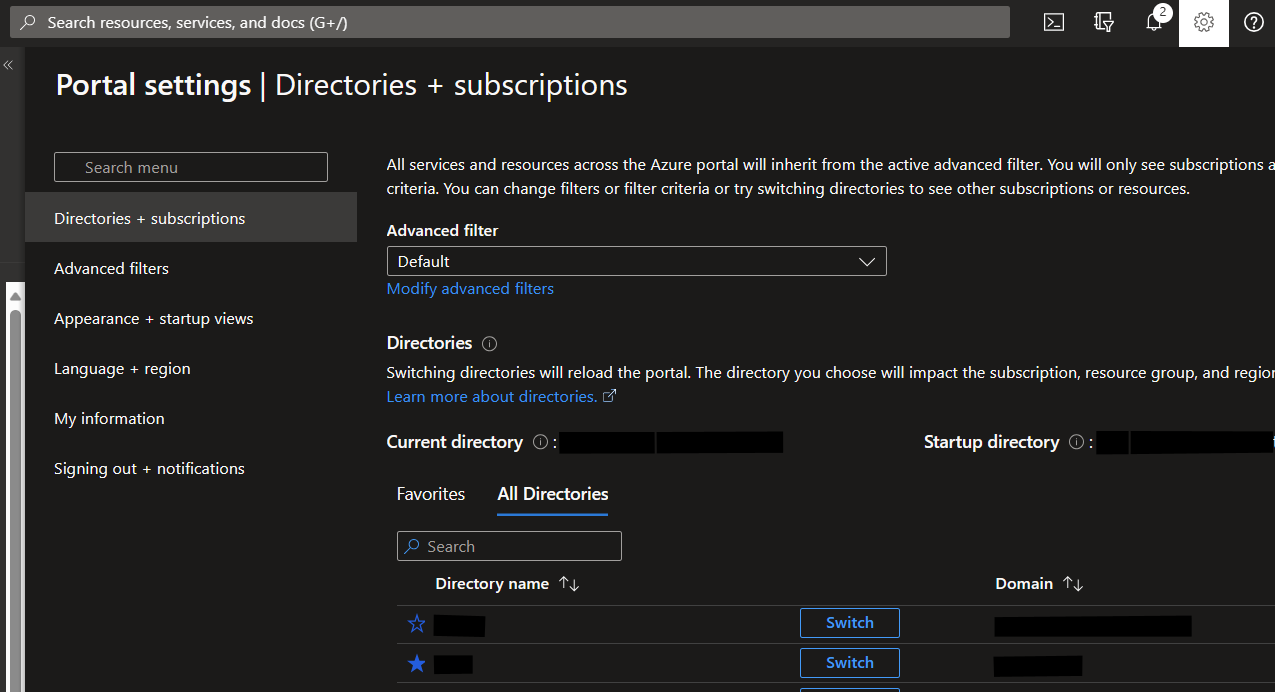Focus the directories Search box
1275x692 pixels.
pos(509,546)
